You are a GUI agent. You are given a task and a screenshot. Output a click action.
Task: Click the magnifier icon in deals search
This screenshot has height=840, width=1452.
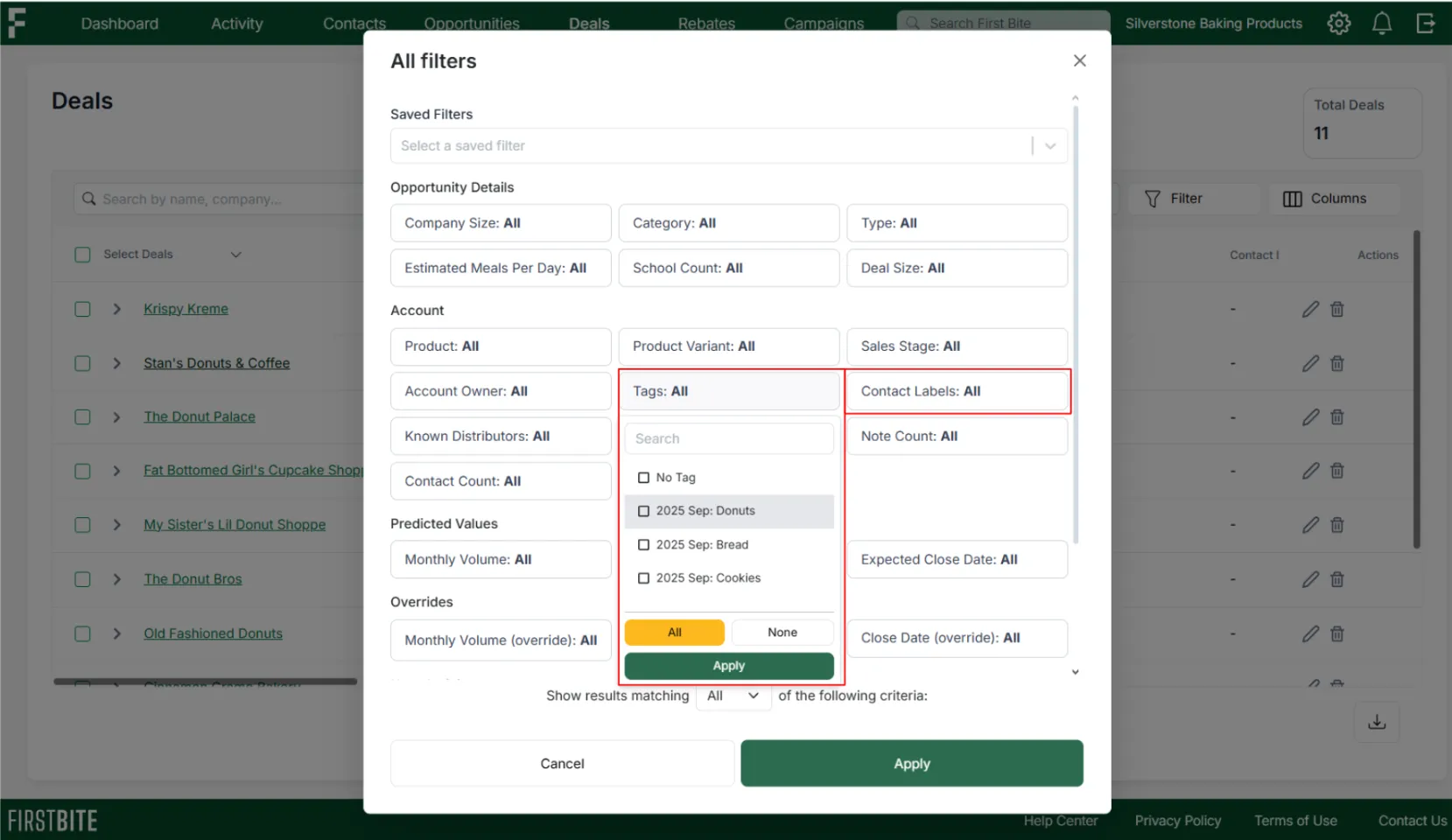88,199
